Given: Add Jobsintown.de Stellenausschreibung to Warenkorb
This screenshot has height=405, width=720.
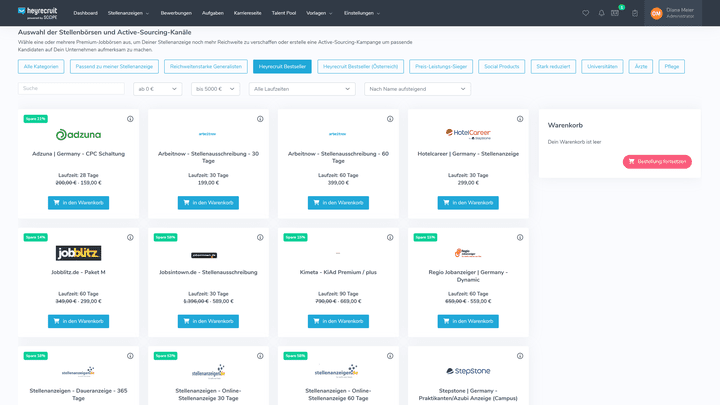Looking at the screenshot, I should pyautogui.click(x=208, y=321).
